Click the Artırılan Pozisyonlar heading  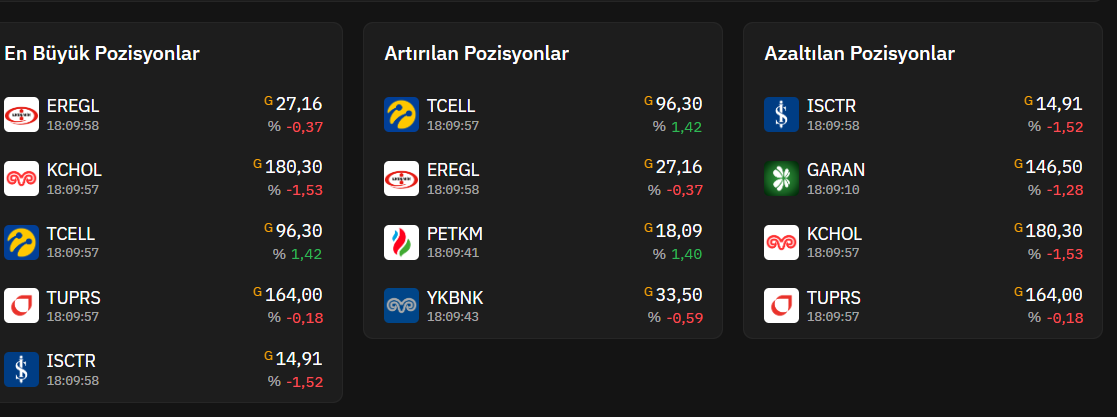point(477,53)
